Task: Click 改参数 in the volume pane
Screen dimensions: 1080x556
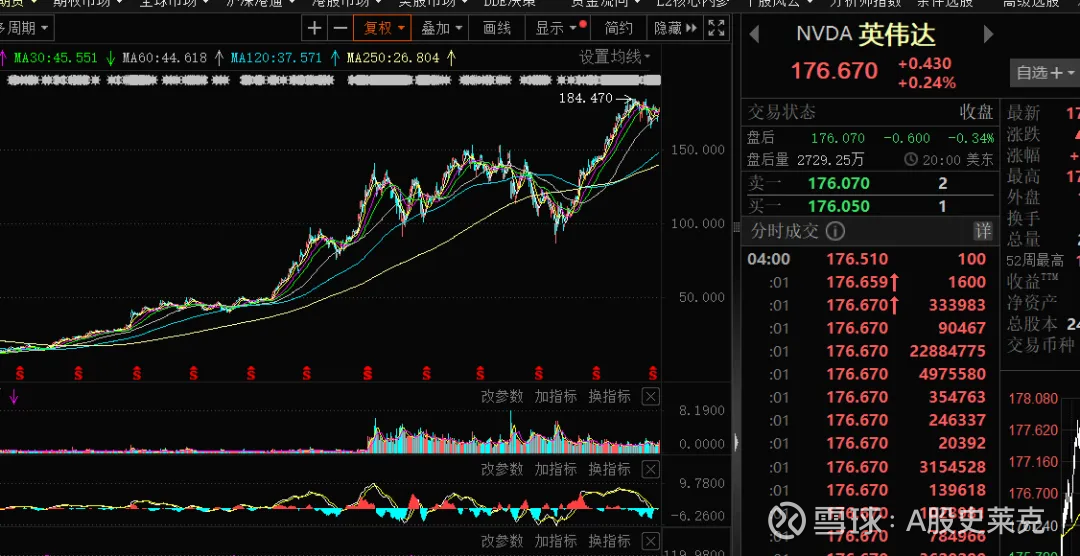Action: [x=502, y=396]
